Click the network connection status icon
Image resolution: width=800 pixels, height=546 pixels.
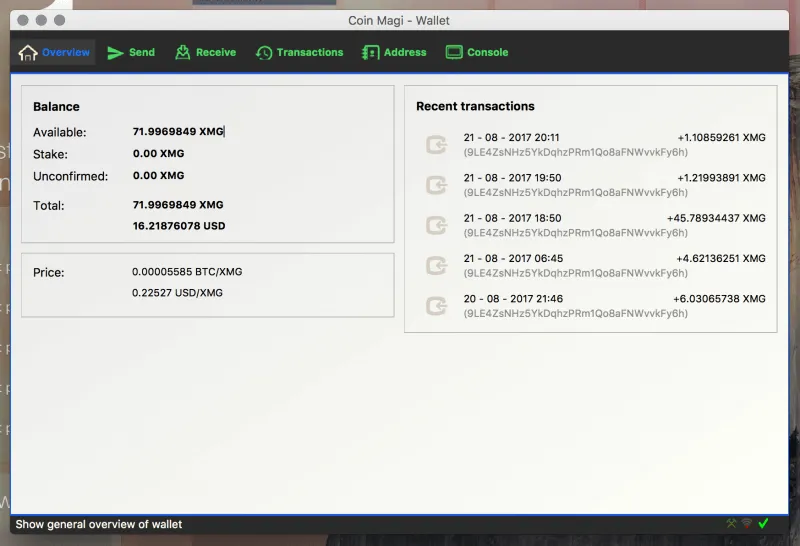pyautogui.click(x=746, y=523)
